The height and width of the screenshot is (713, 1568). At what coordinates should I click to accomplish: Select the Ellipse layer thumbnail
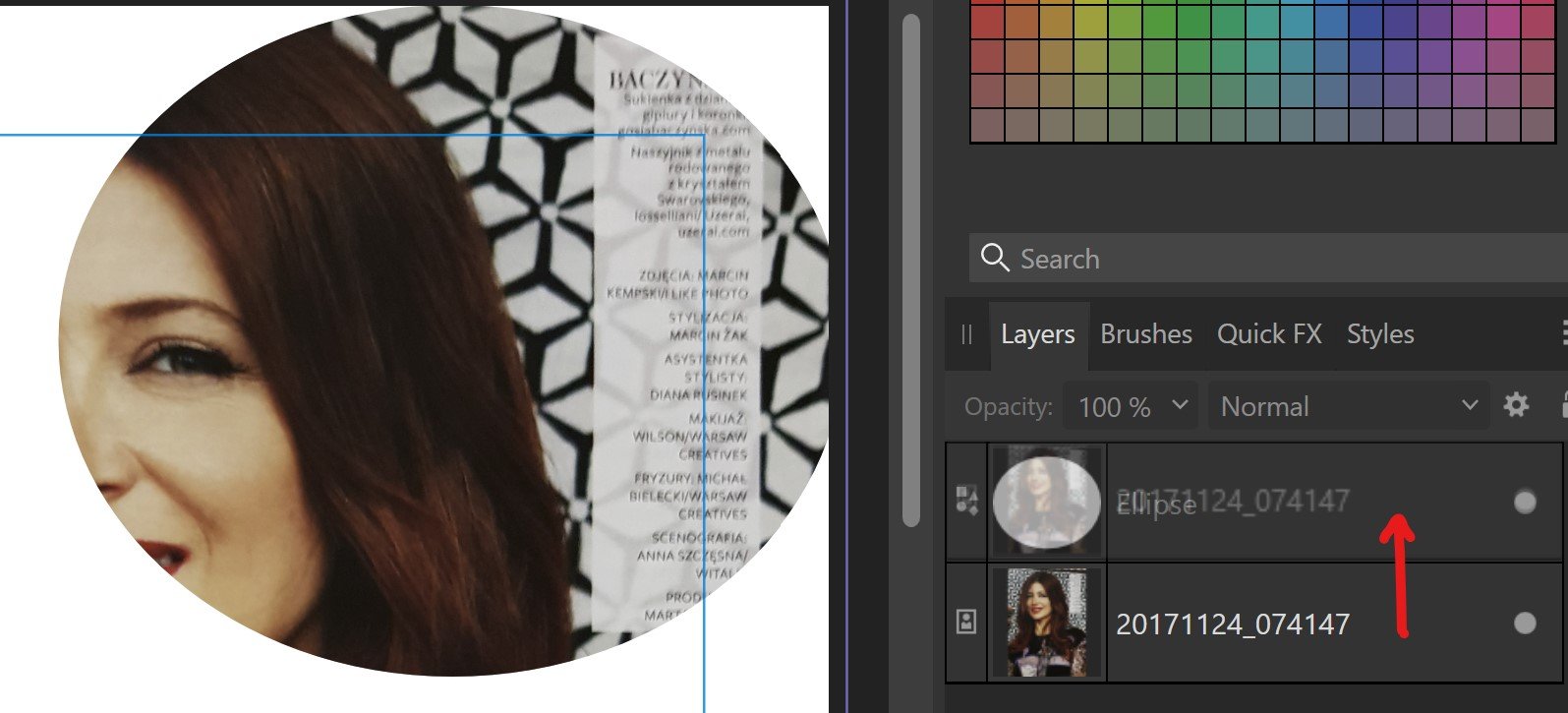pyautogui.click(x=1047, y=502)
